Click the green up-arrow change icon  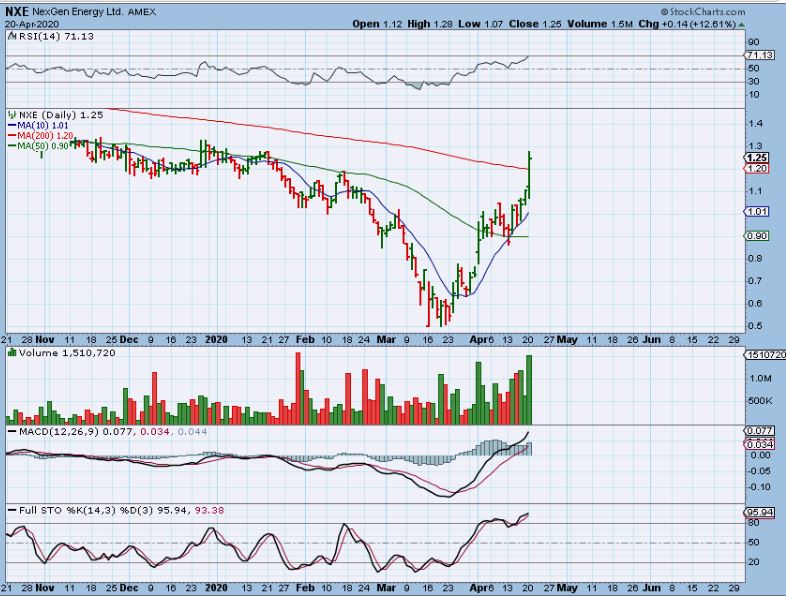coord(741,24)
